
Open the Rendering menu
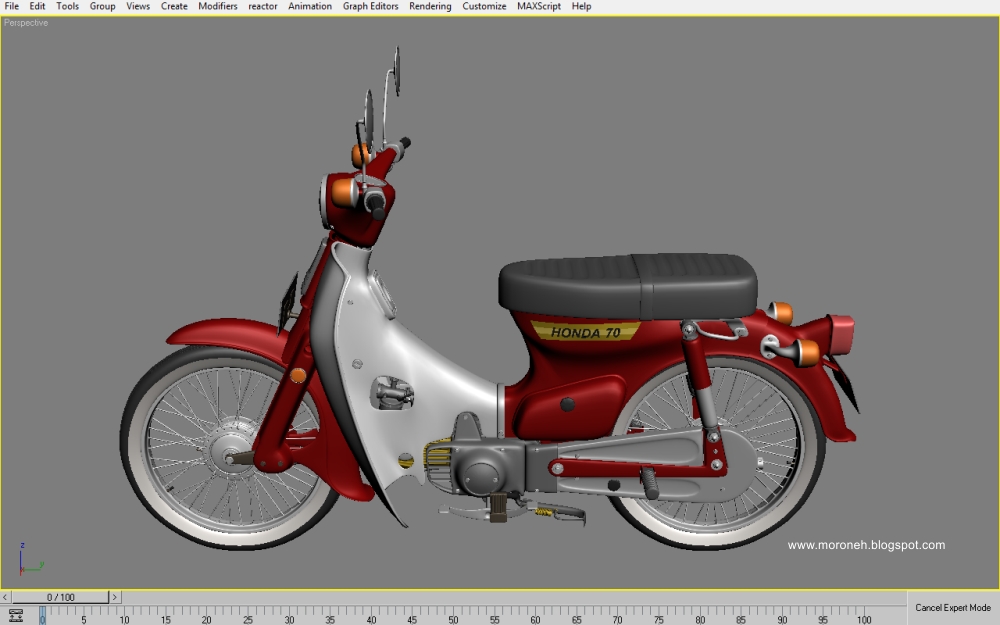(x=430, y=6)
